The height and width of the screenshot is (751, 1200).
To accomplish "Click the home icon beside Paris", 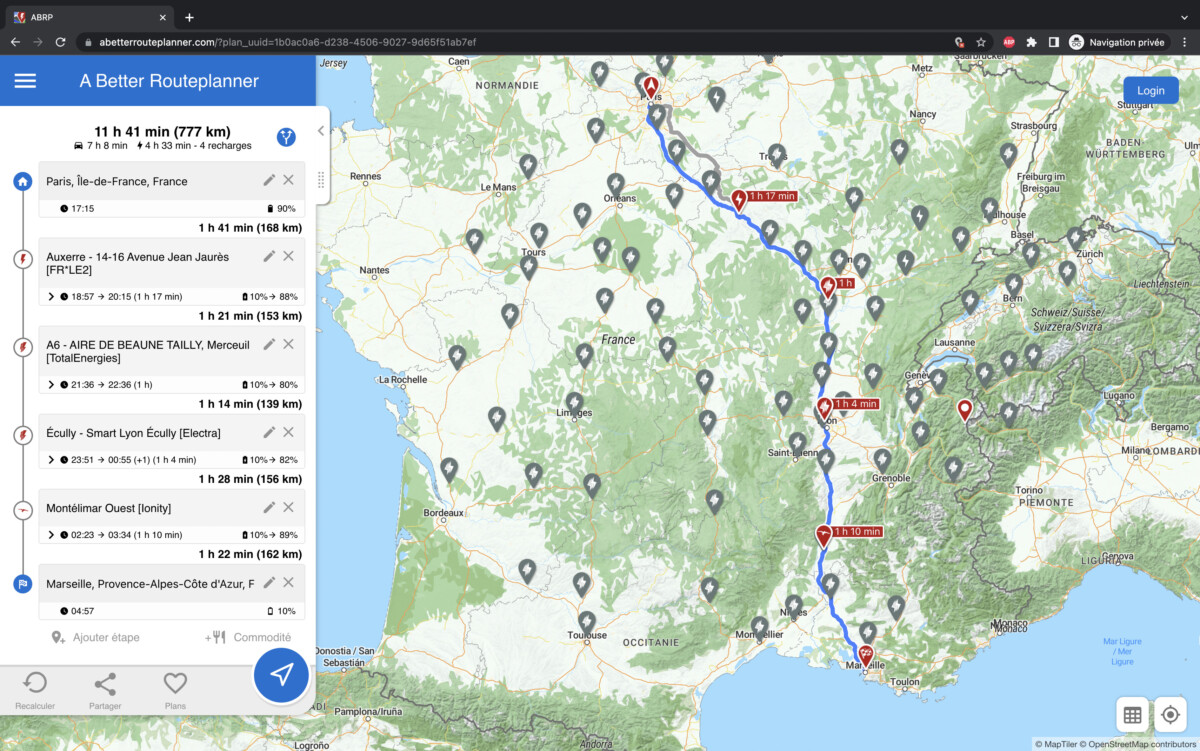I will pos(22,182).
